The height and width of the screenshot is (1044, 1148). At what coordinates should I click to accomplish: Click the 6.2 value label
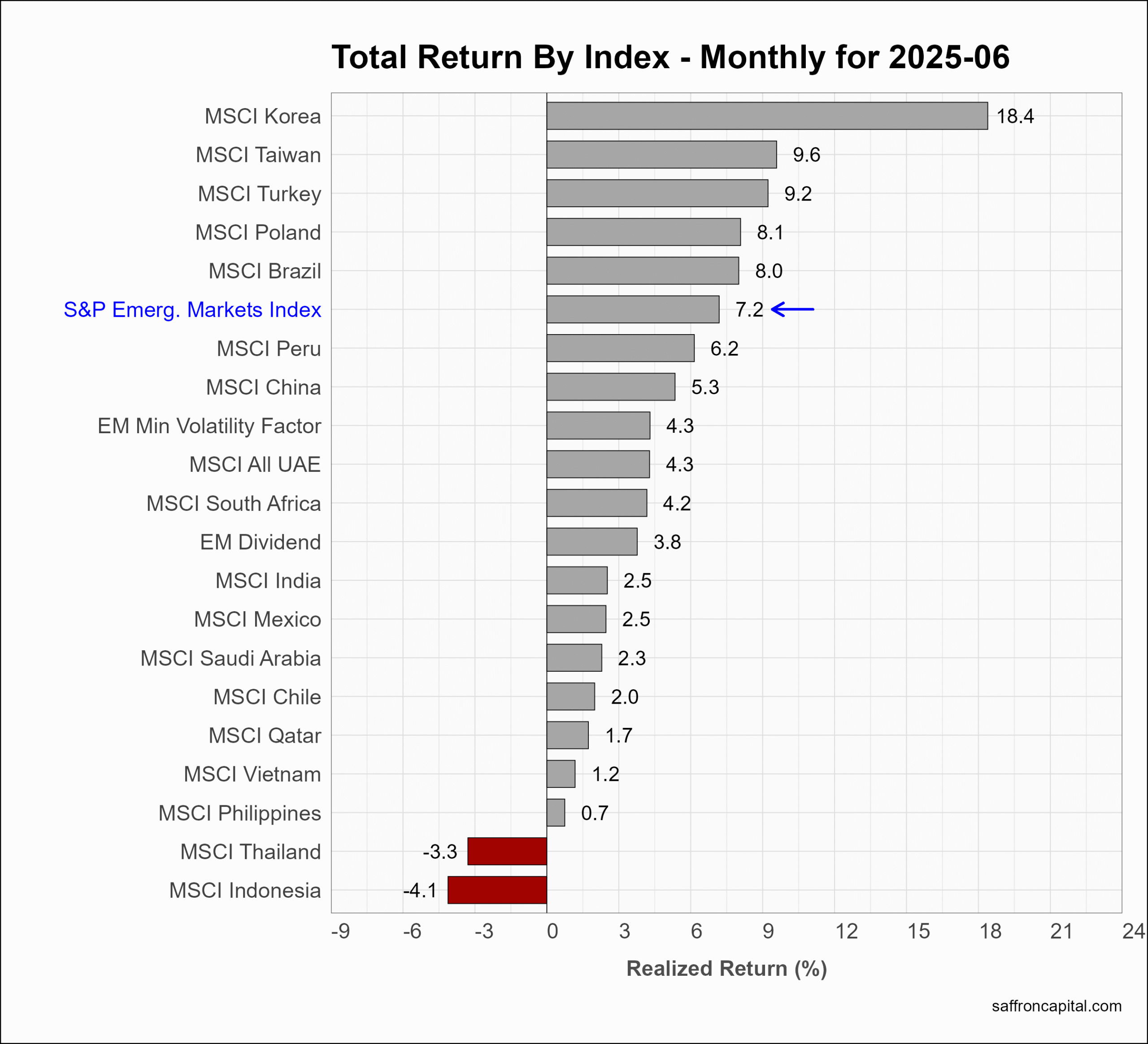[x=724, y=348]
